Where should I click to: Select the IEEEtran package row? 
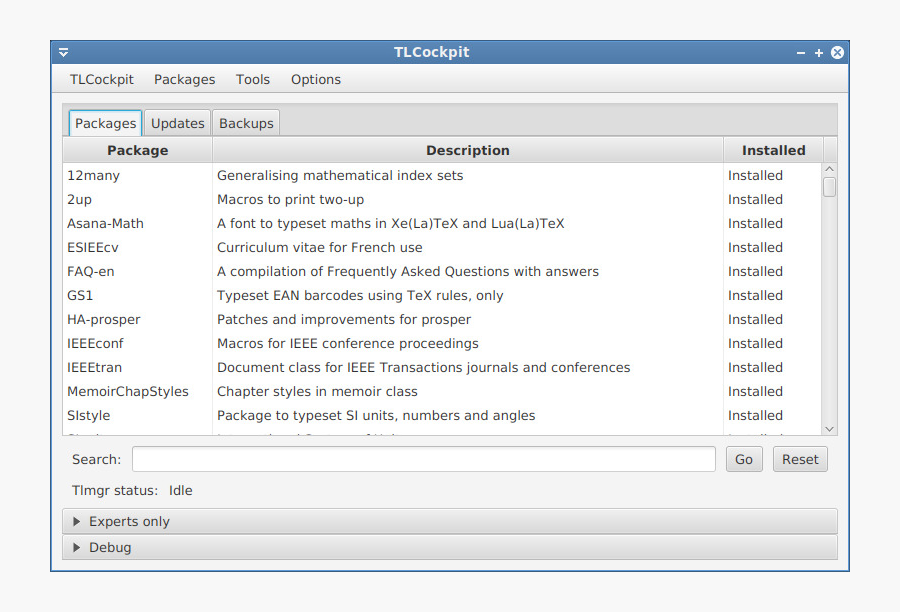[x=443, y=367]
